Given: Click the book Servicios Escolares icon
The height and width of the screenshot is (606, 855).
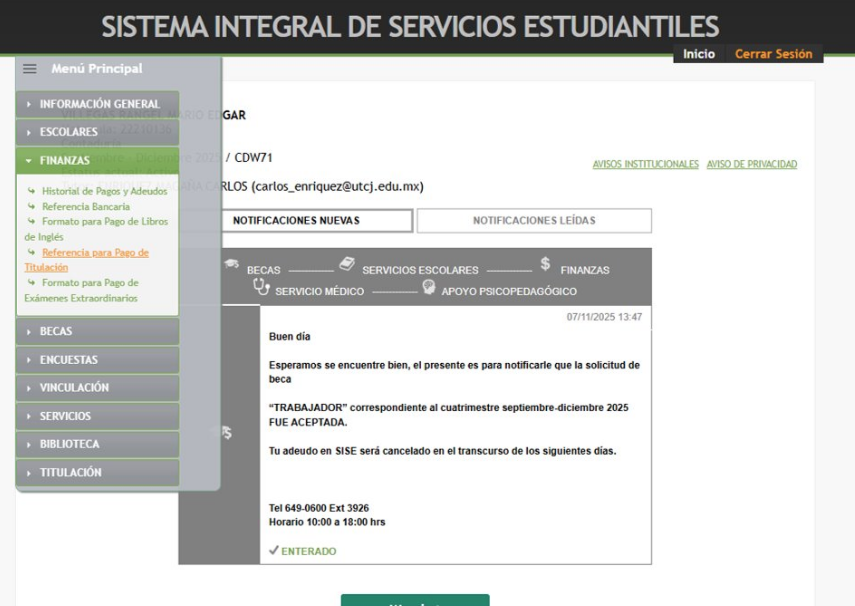Looking at the screenshot, I should (347, 264).
